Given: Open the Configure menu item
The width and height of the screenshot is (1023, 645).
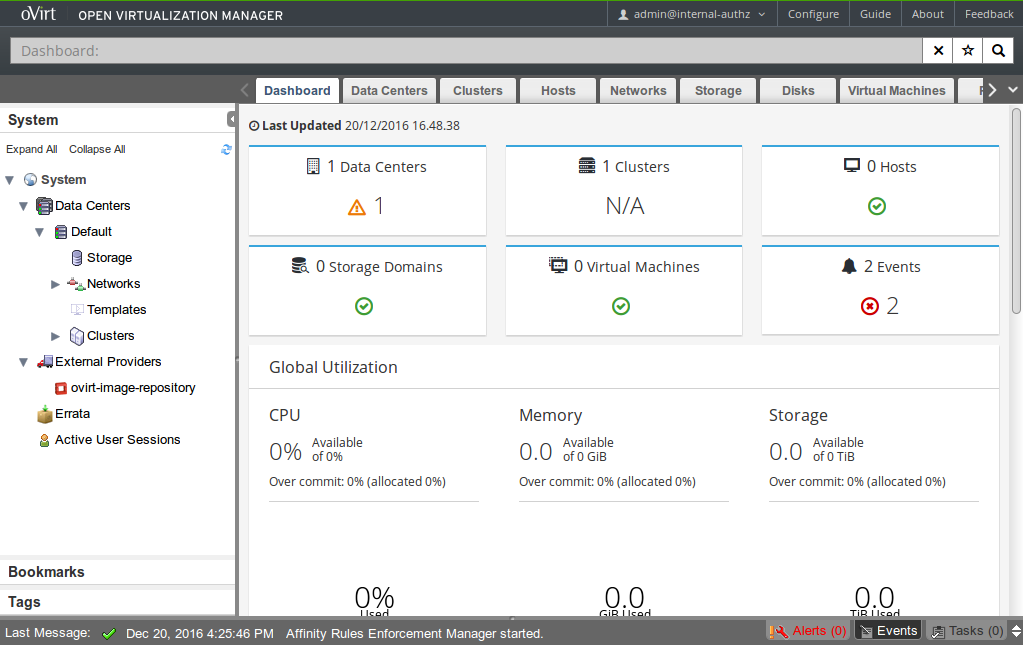Looking at the screenshot, I should (x=814, y=14).
